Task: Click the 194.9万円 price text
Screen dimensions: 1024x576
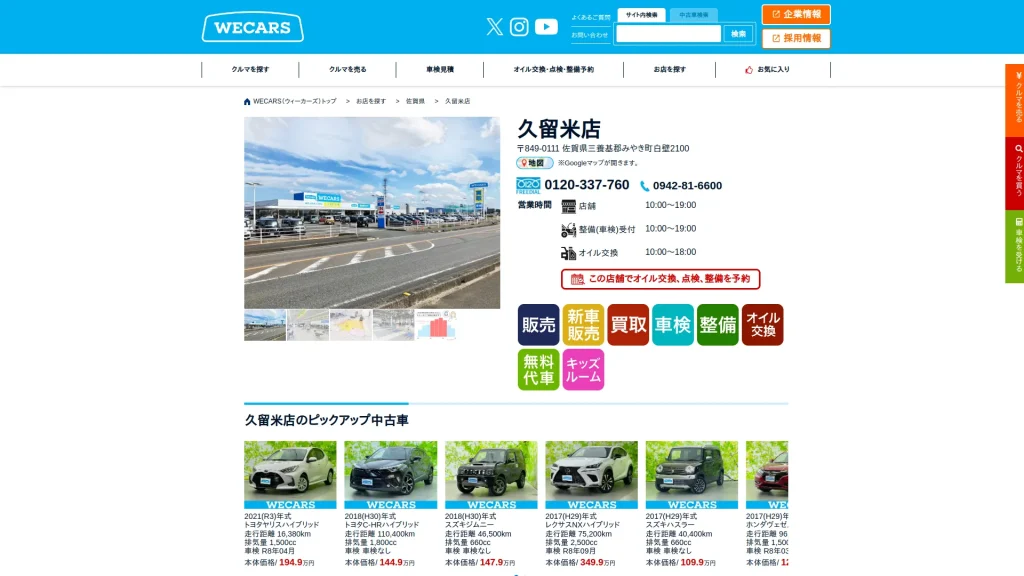Action: pyautogui.click(x=296, y=562)
